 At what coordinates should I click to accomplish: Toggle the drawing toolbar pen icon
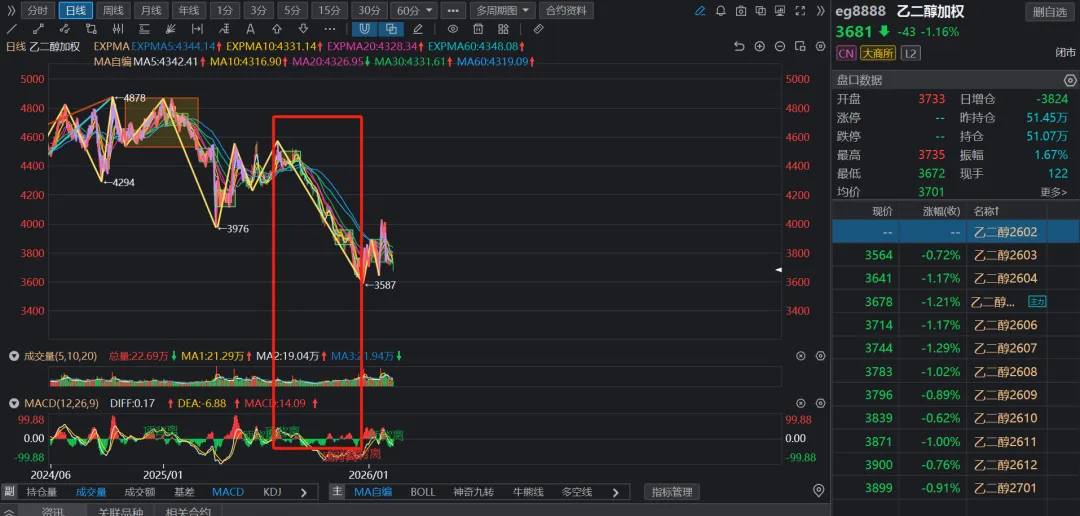coord(700,10)
